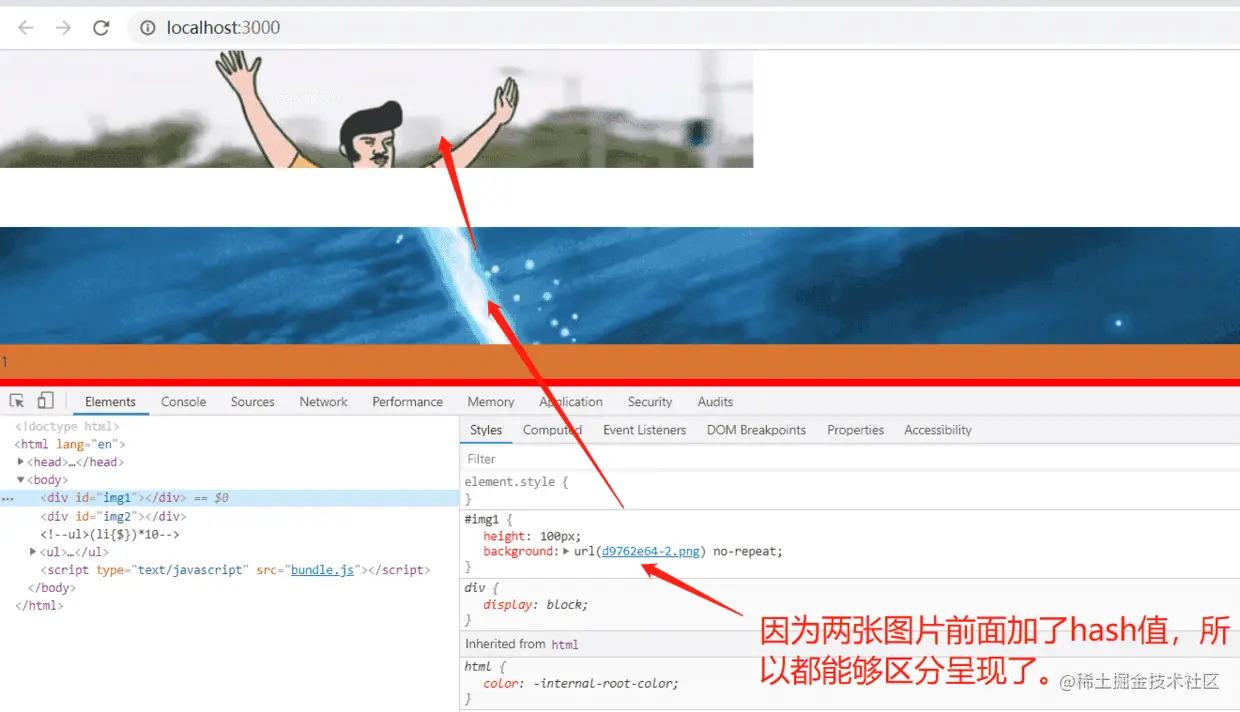Screen dimensions: 1240x712
Task: Click the styles Filter field
Action: click(x=850, y=459)
